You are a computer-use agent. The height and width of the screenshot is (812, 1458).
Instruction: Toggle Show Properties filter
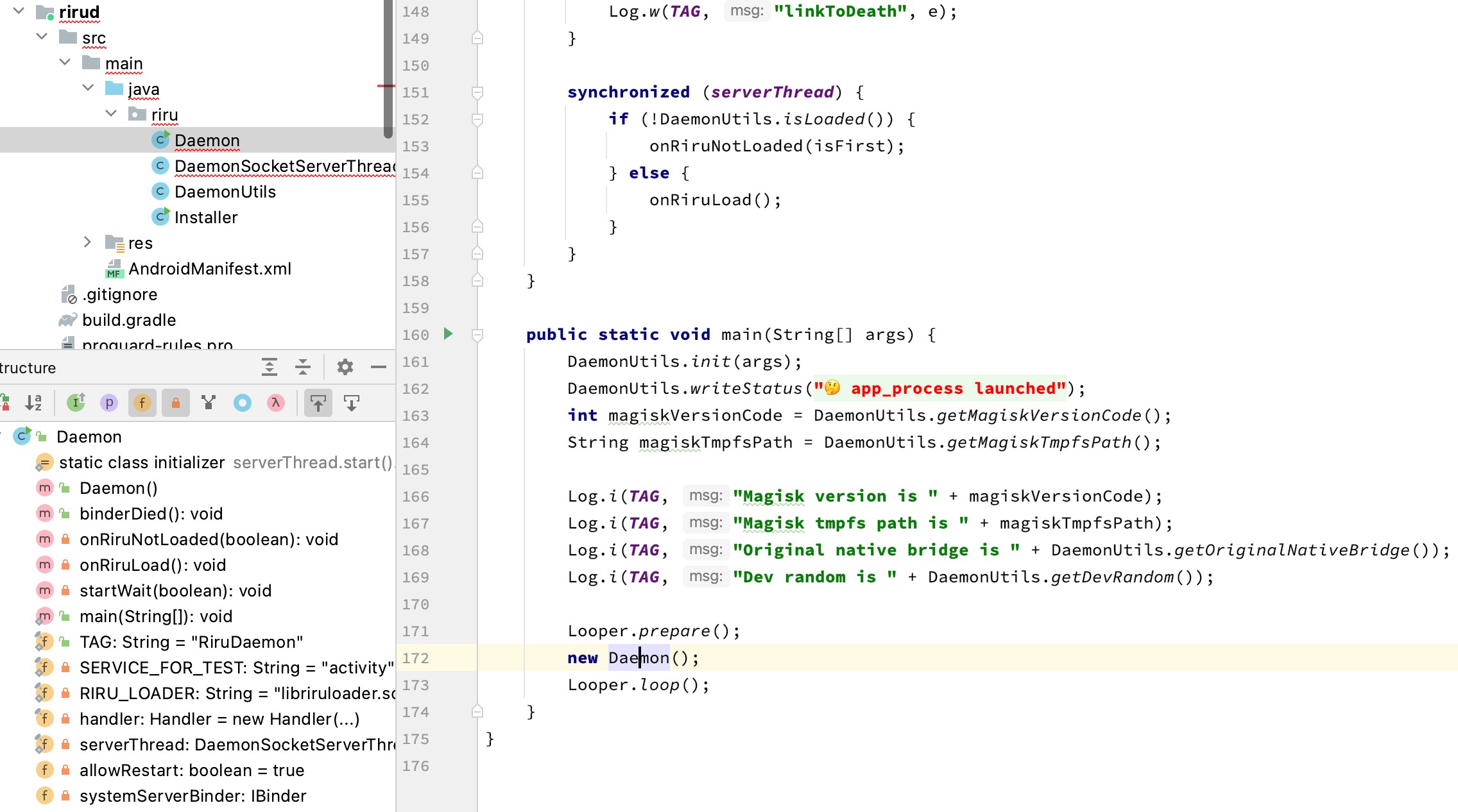coord(109,403)
